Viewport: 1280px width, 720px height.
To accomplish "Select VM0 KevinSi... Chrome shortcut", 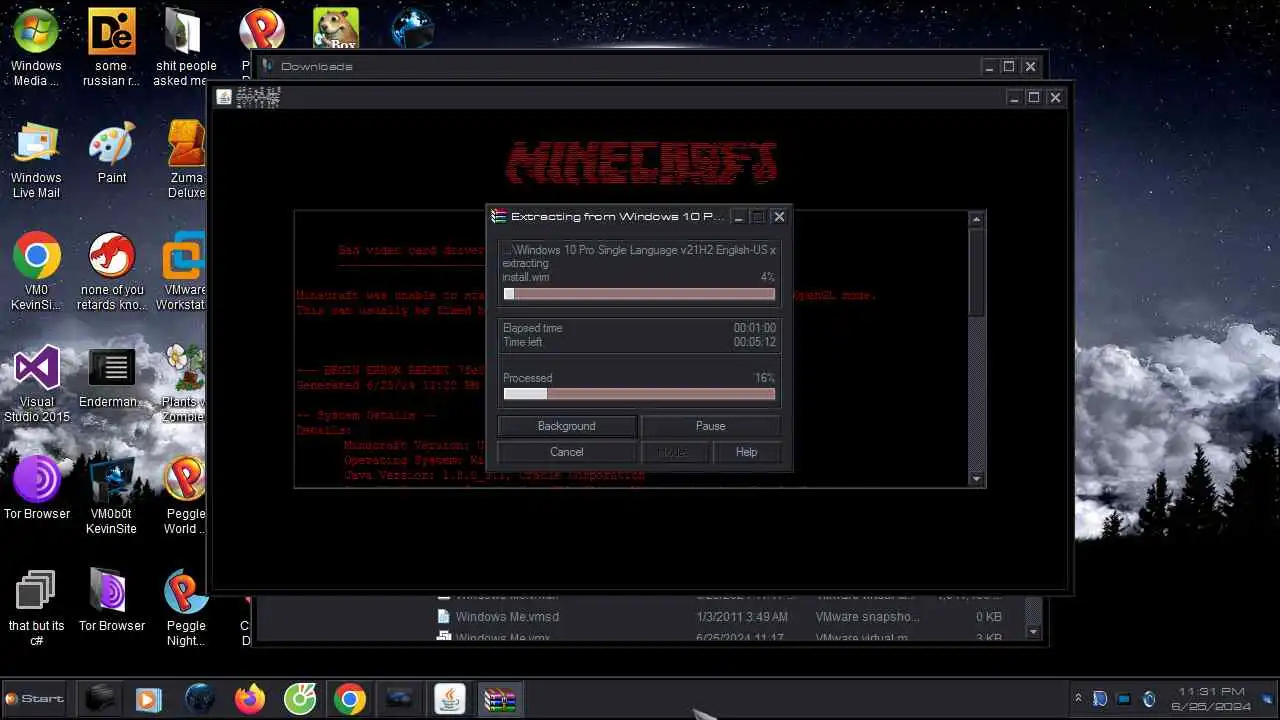I will [x=36, y=272].
